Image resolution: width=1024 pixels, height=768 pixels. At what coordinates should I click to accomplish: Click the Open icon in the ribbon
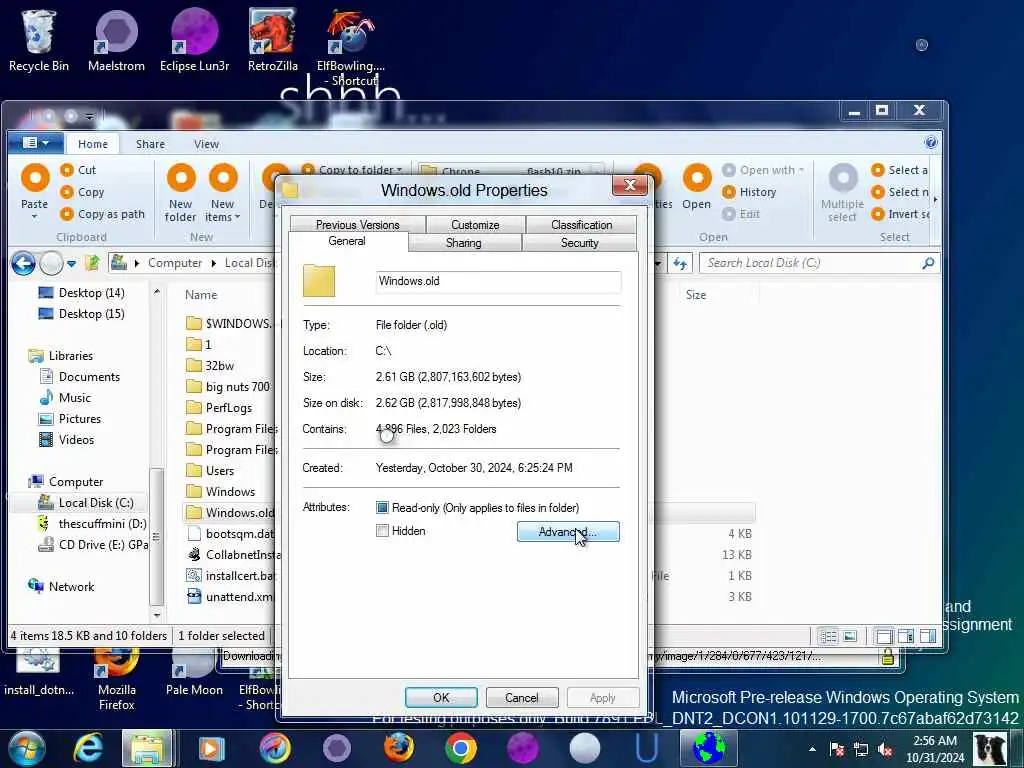coord(697,178)
